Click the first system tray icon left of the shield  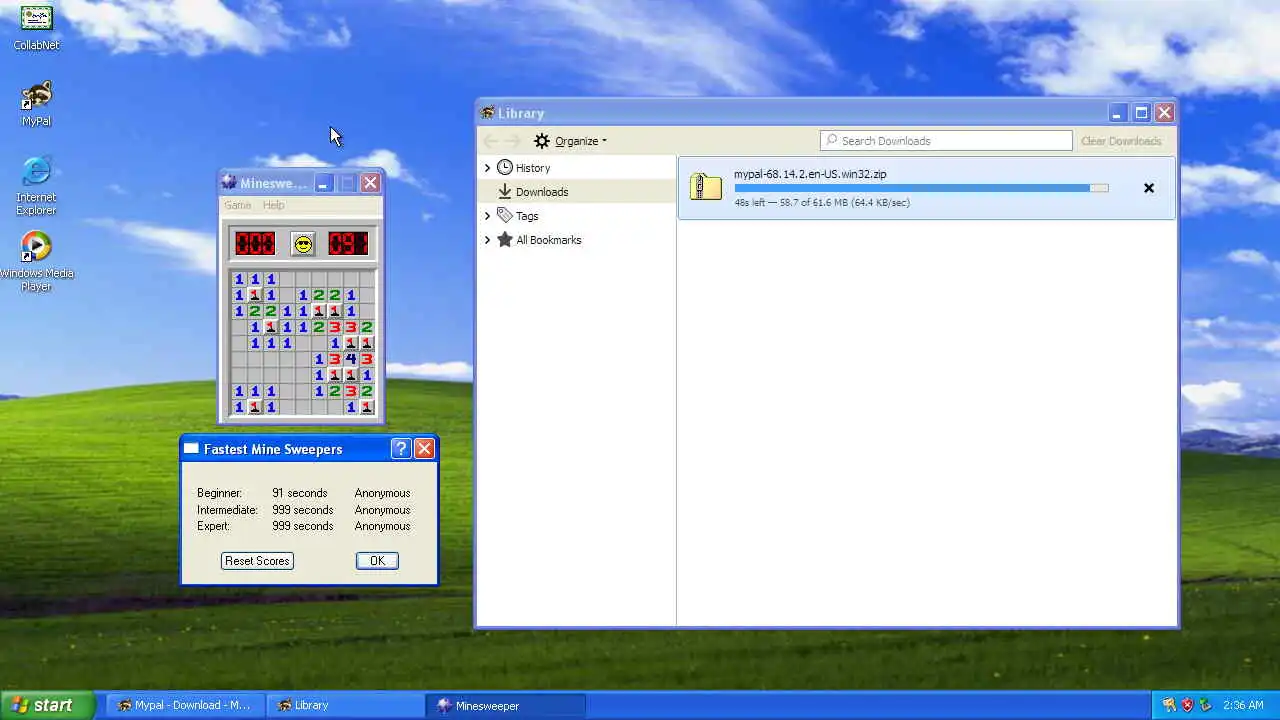(1169, 705)
